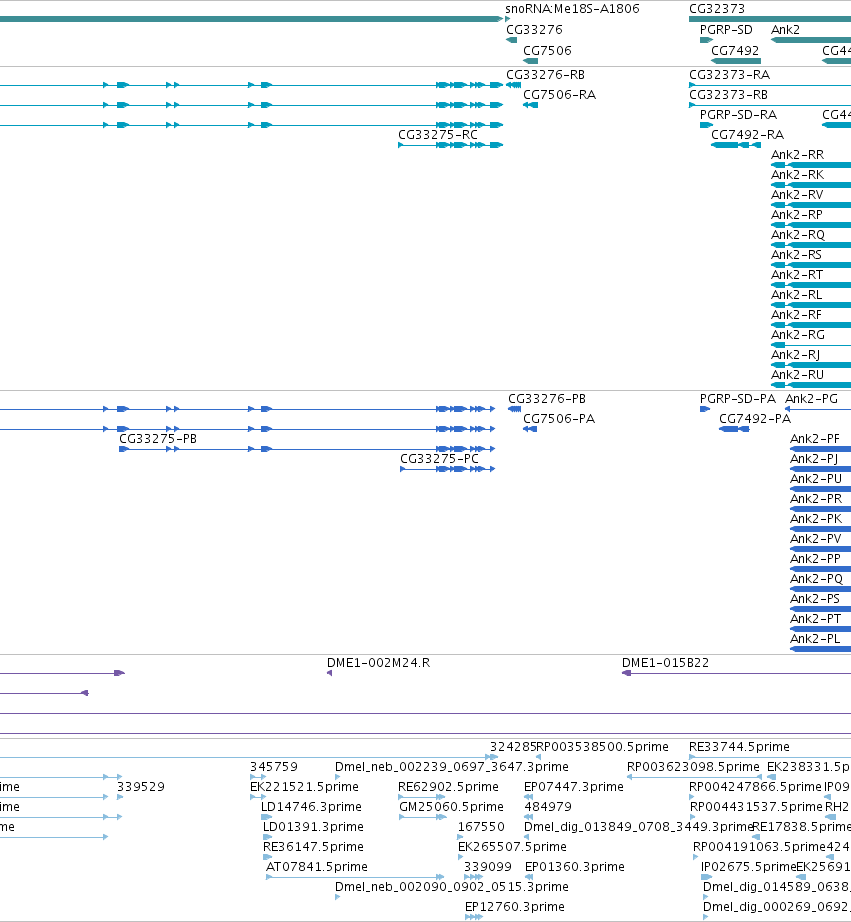The image size is (851, 922).
Task: Open the Ank2-PL protein
Action: [x=820, y=649]
